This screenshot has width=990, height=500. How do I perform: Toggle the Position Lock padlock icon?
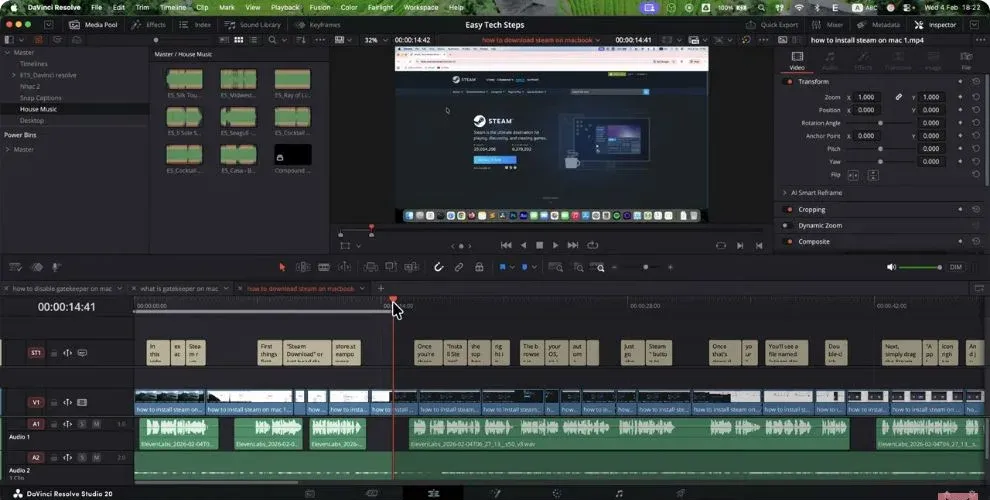tap(479, 267)
